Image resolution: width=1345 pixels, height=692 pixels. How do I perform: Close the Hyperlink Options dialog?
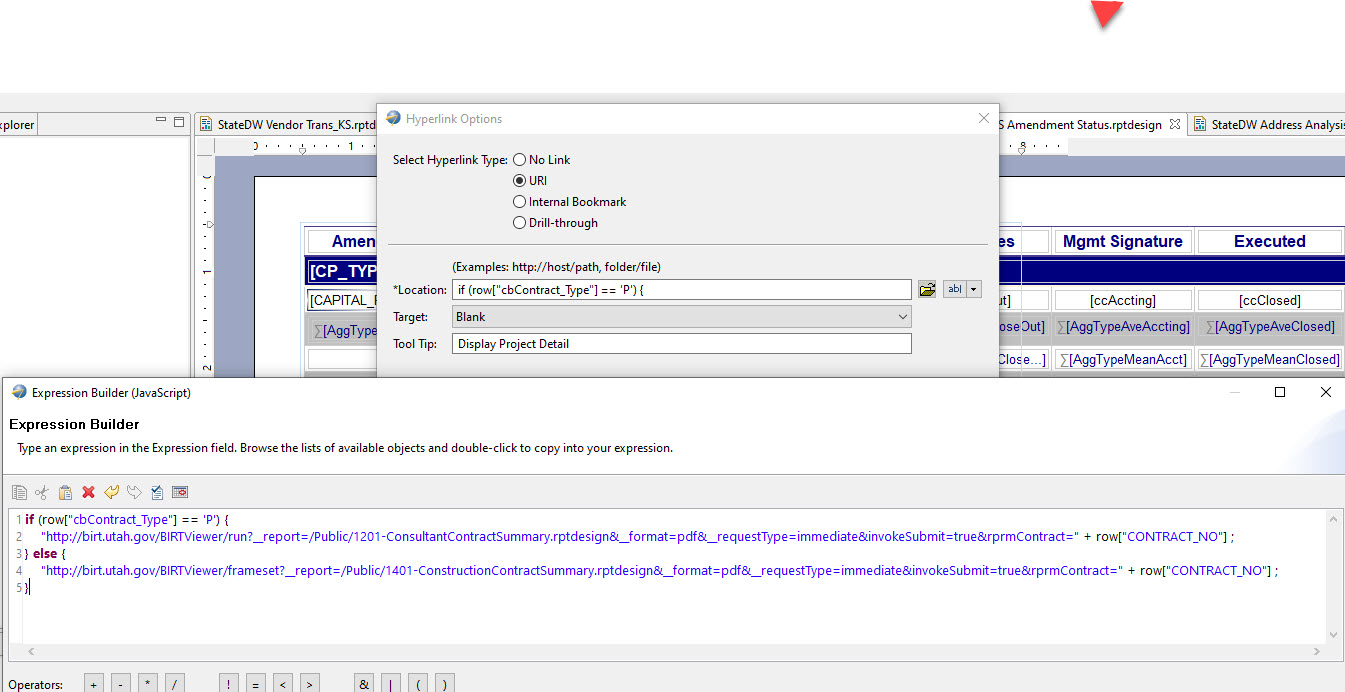983,118
